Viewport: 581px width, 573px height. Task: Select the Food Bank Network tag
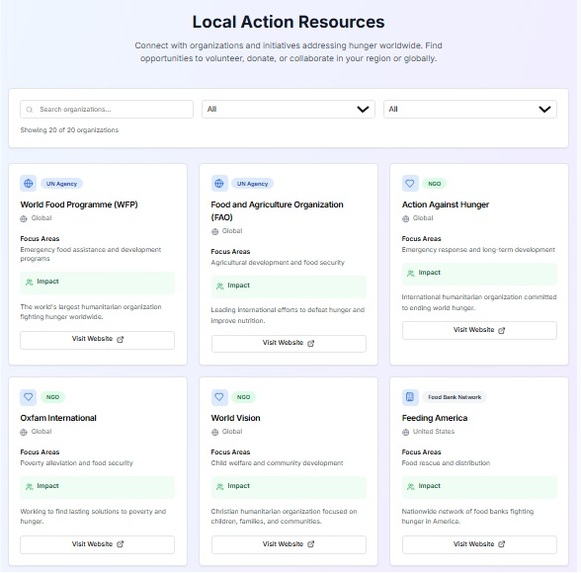point(455,397)
